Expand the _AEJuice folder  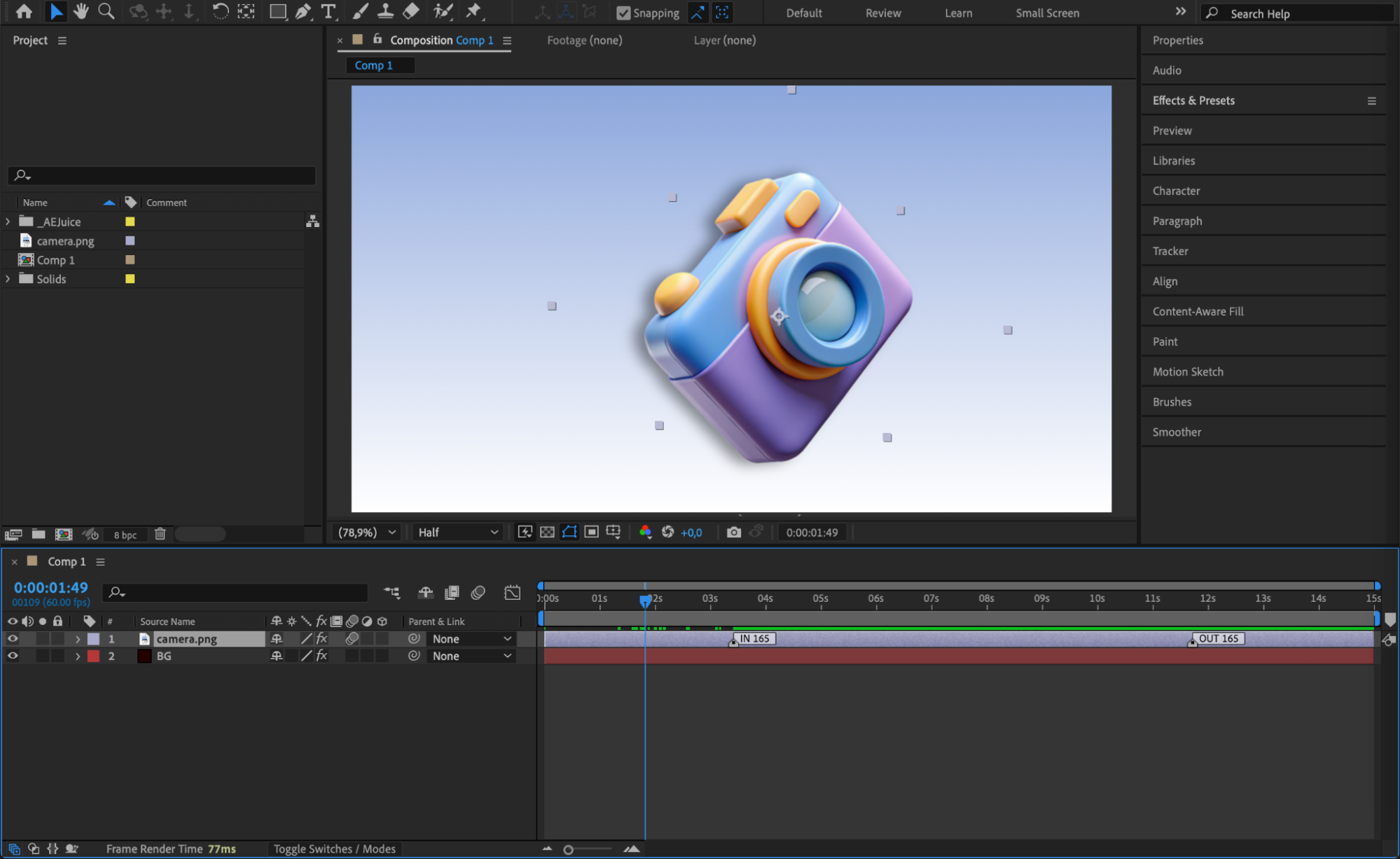pyautogui.click(x=8, y=221)
